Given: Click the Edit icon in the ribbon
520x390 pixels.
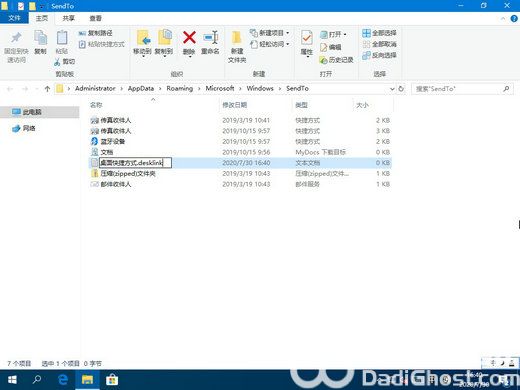Looking at the screenshot, I should click(x=323, y=47).
